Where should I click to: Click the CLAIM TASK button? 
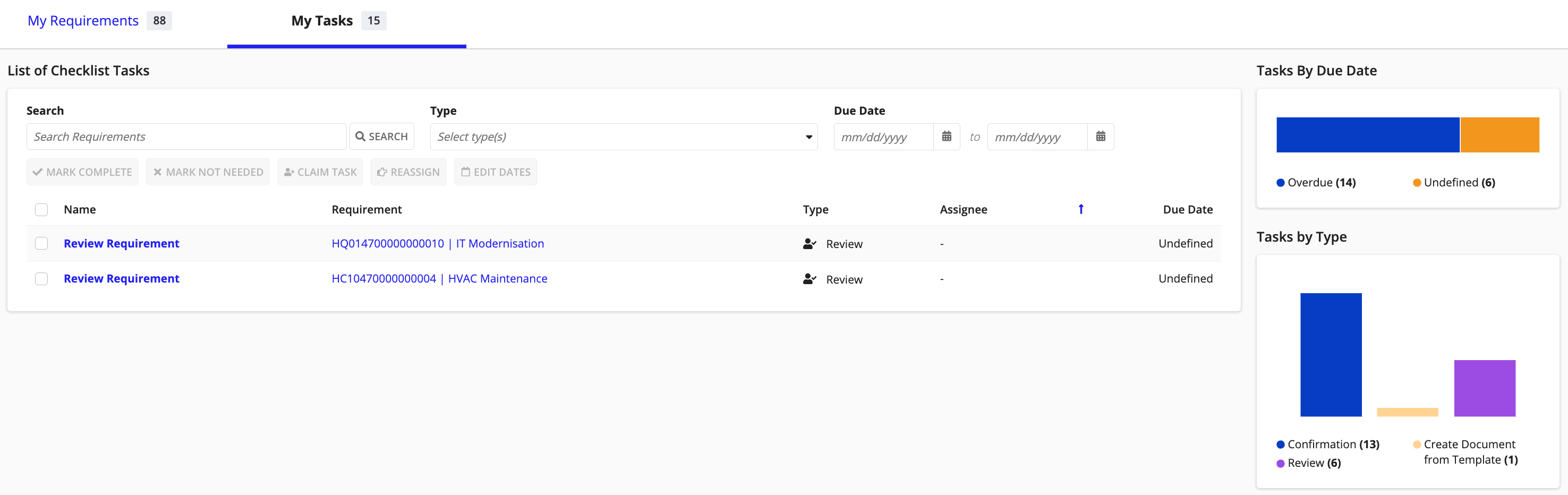320,172
